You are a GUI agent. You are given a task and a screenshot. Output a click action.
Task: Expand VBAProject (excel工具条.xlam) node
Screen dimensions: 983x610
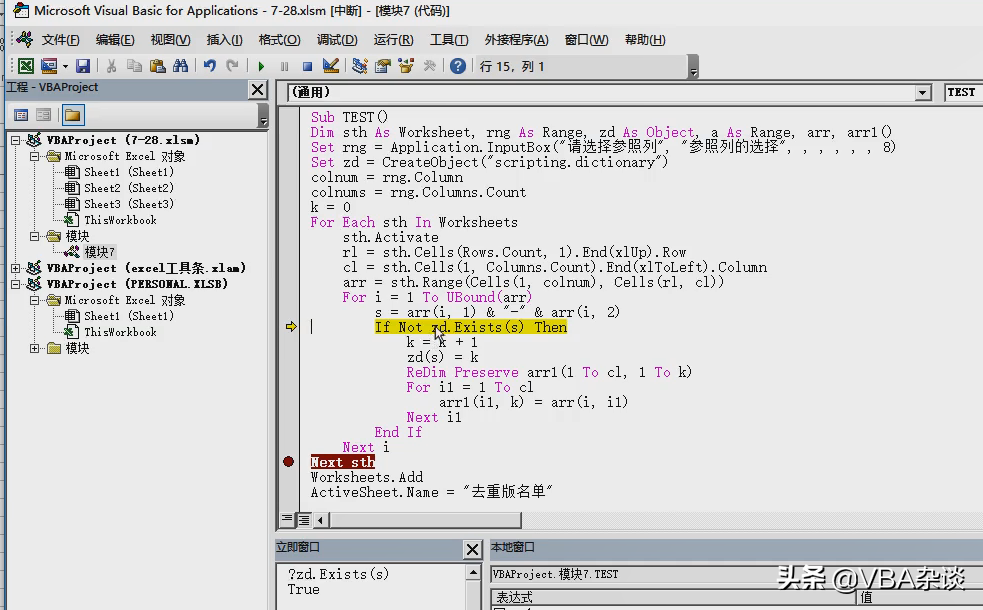pos(16,268)
